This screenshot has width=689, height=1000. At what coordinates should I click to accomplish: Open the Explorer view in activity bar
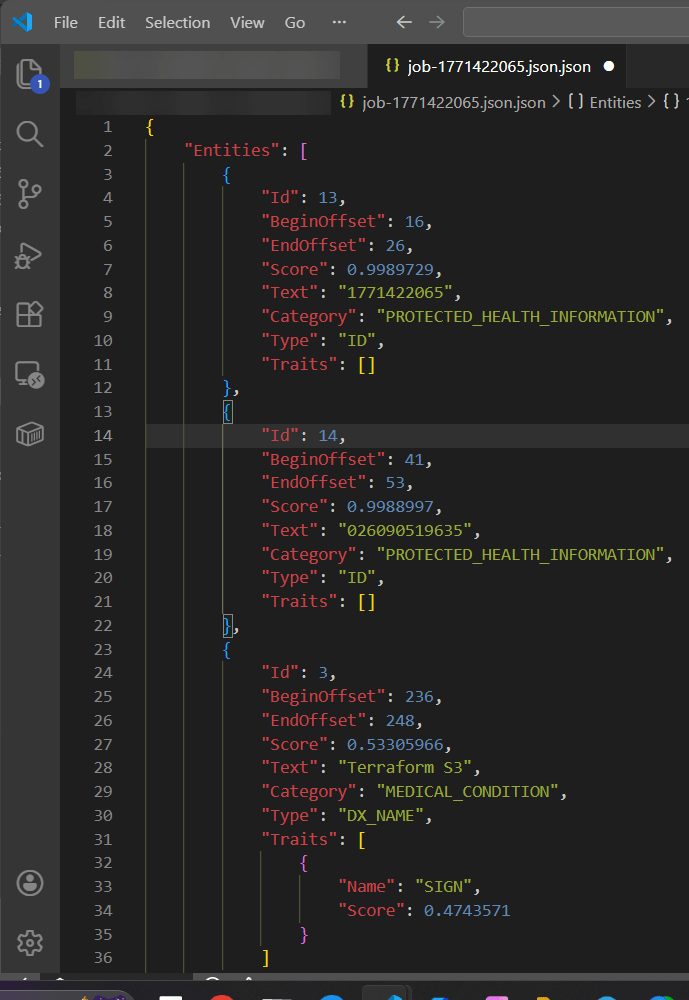(x=30, y=75)
